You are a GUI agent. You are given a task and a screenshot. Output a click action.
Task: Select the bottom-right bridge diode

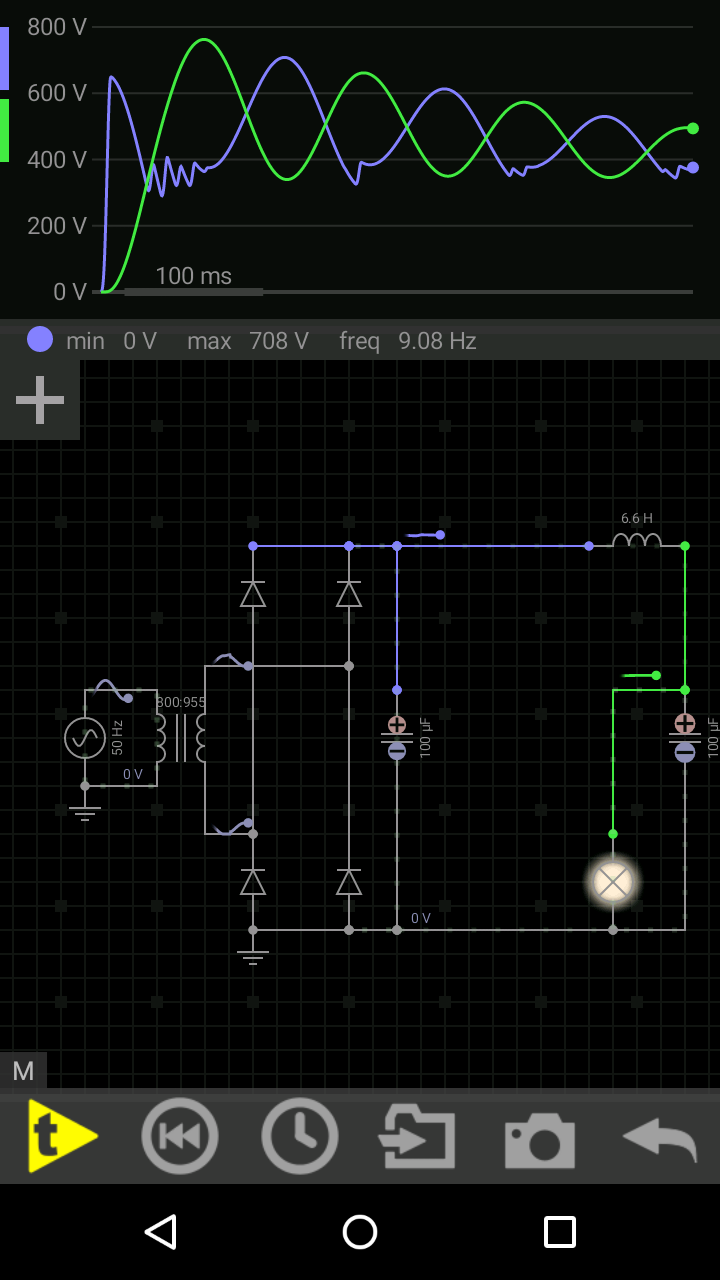point(349,882)
